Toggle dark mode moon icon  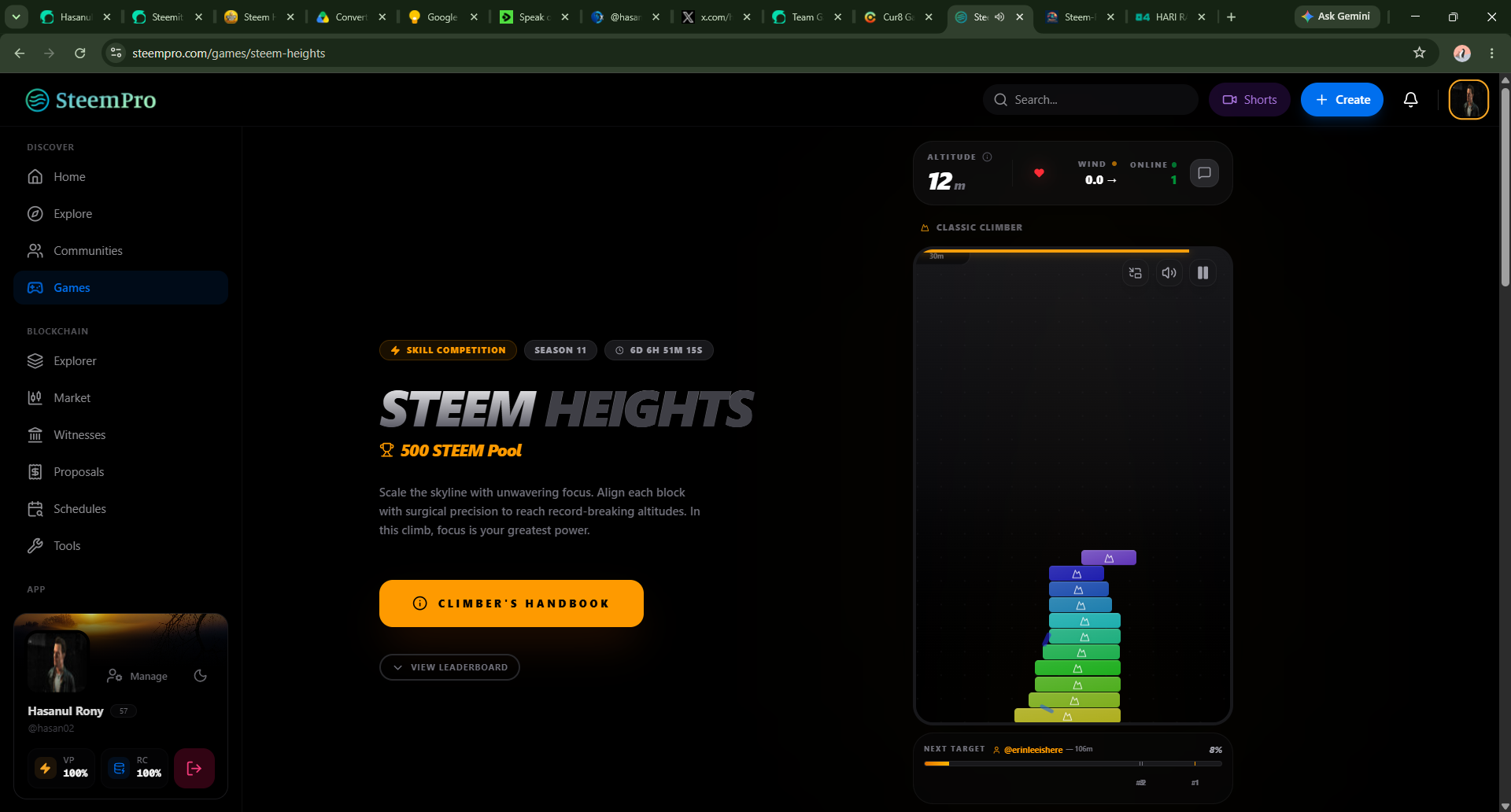(x=201, y=676)
